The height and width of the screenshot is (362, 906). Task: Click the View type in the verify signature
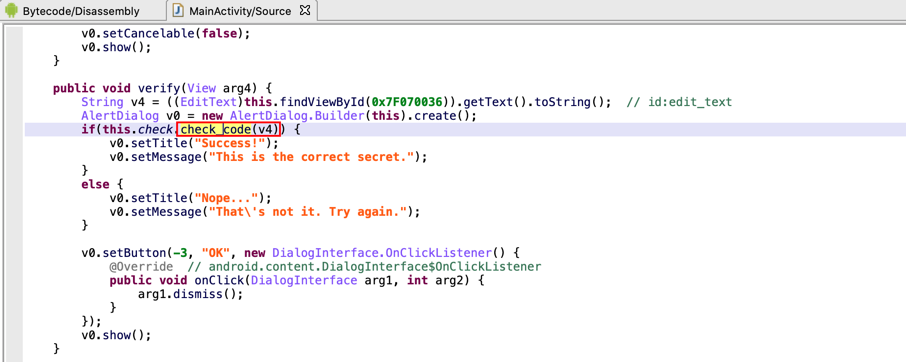coord(202,88)
